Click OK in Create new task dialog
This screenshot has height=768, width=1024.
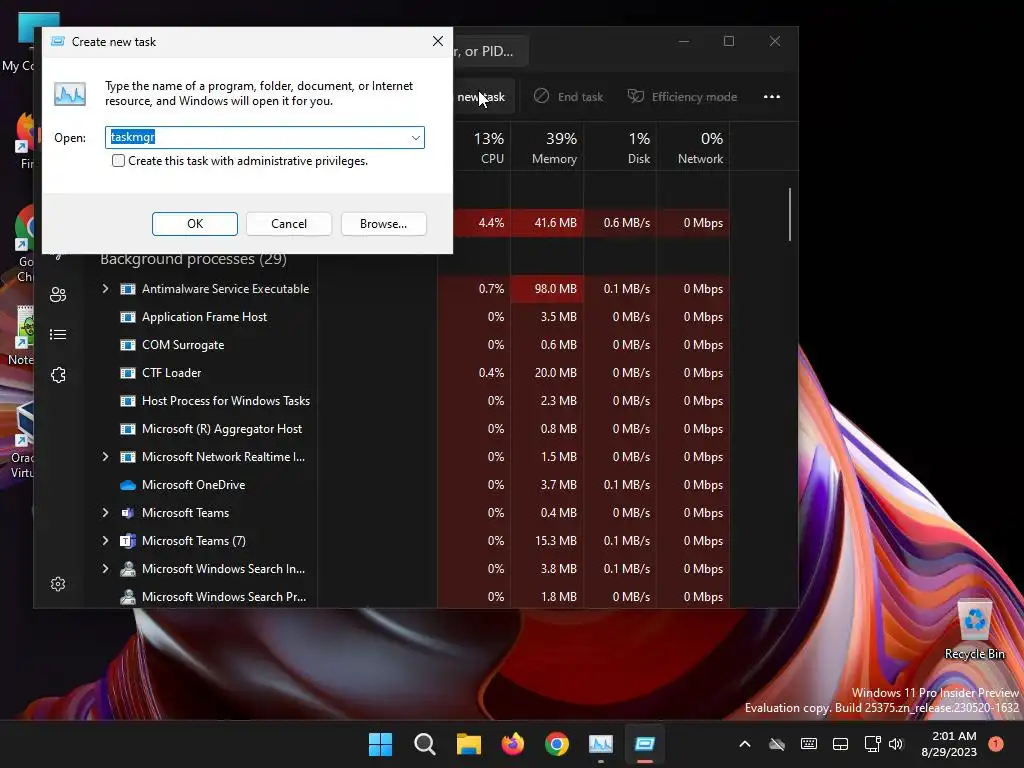click(195, 224)
